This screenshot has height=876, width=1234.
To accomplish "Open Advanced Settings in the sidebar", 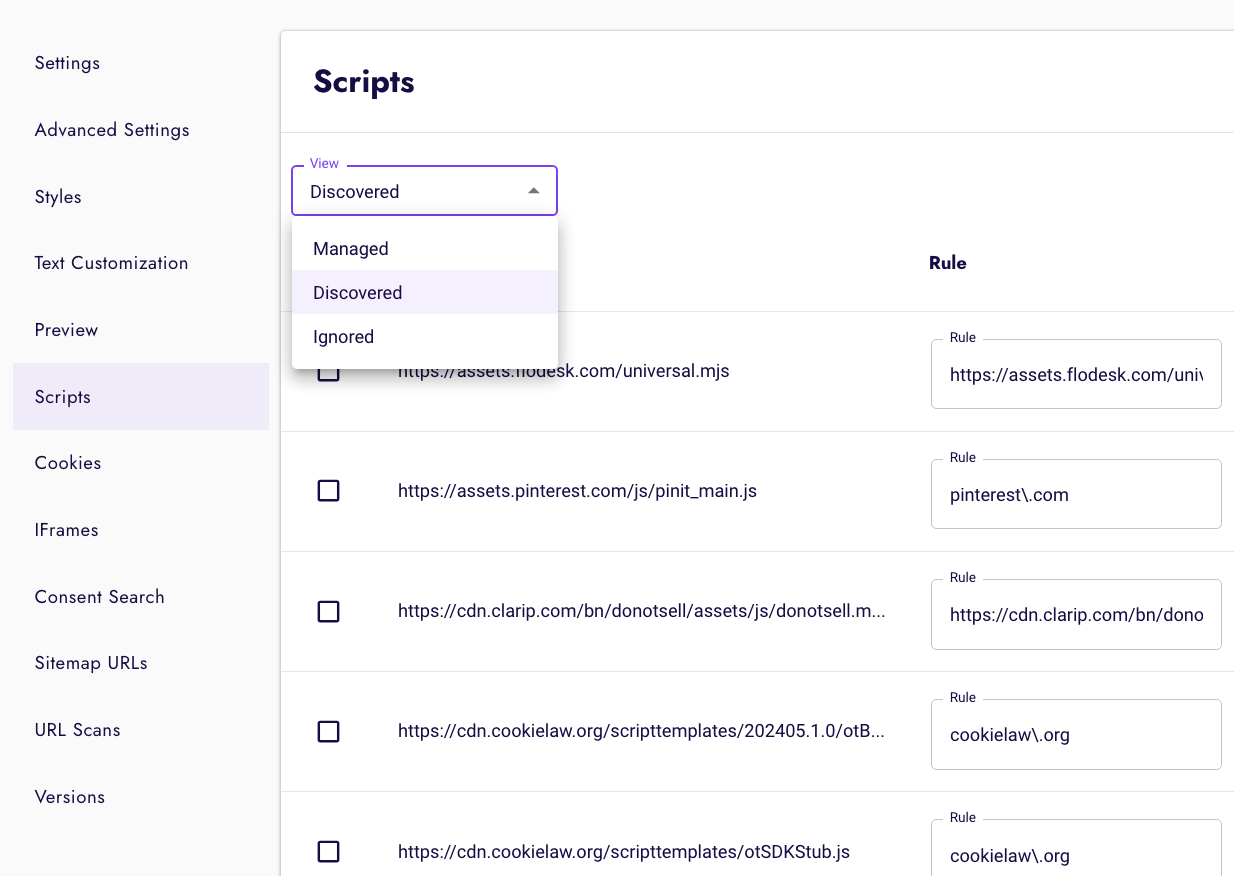I will tap(112, 130).
